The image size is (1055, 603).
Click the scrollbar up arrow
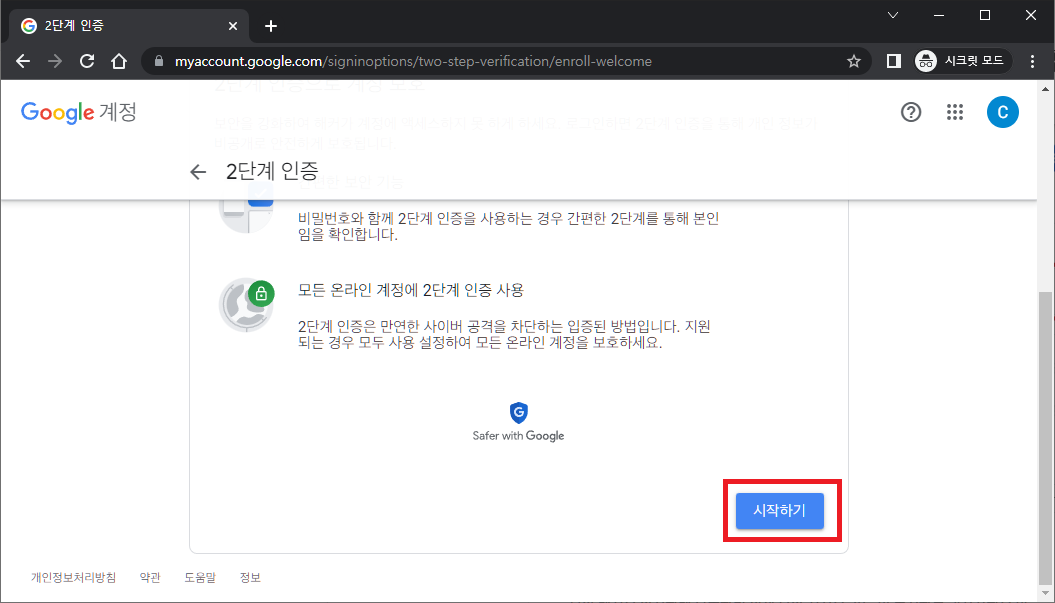tap(1046, 88)
